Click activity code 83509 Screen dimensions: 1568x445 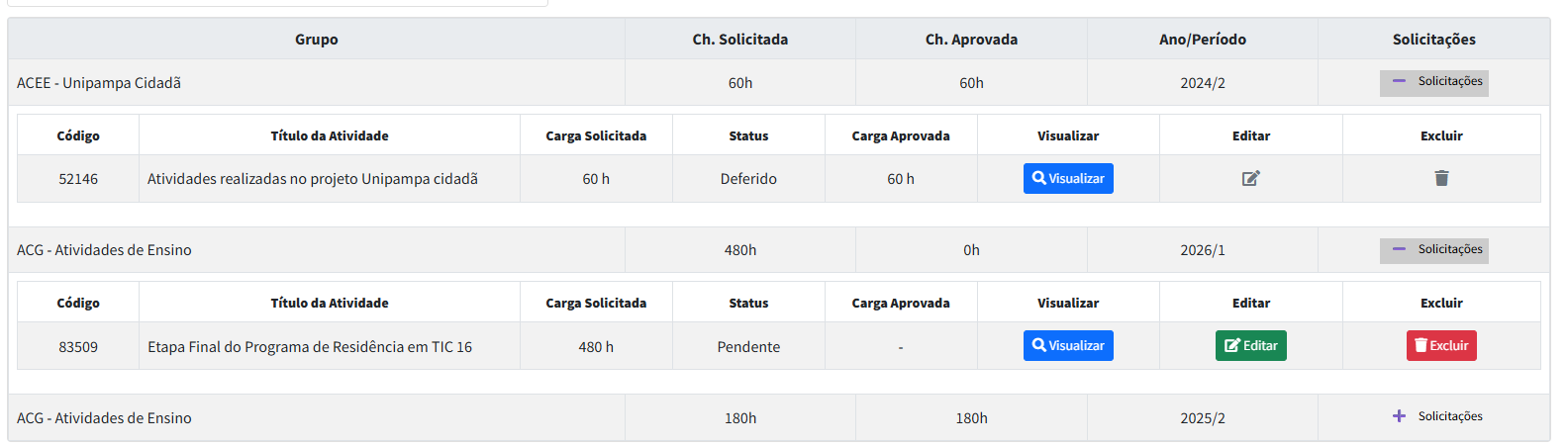point(78,347)
